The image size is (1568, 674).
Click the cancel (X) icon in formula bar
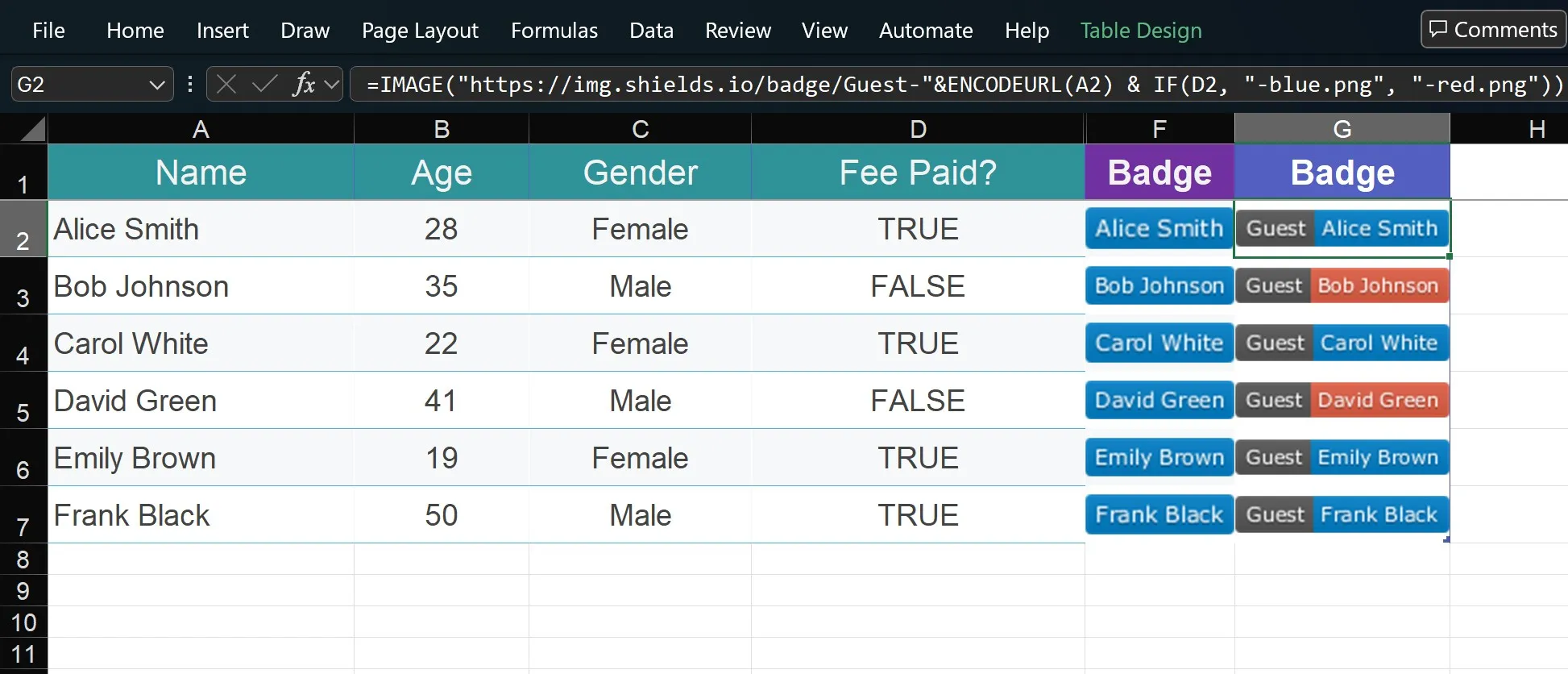pyautogui.click(x=226, y=84)
